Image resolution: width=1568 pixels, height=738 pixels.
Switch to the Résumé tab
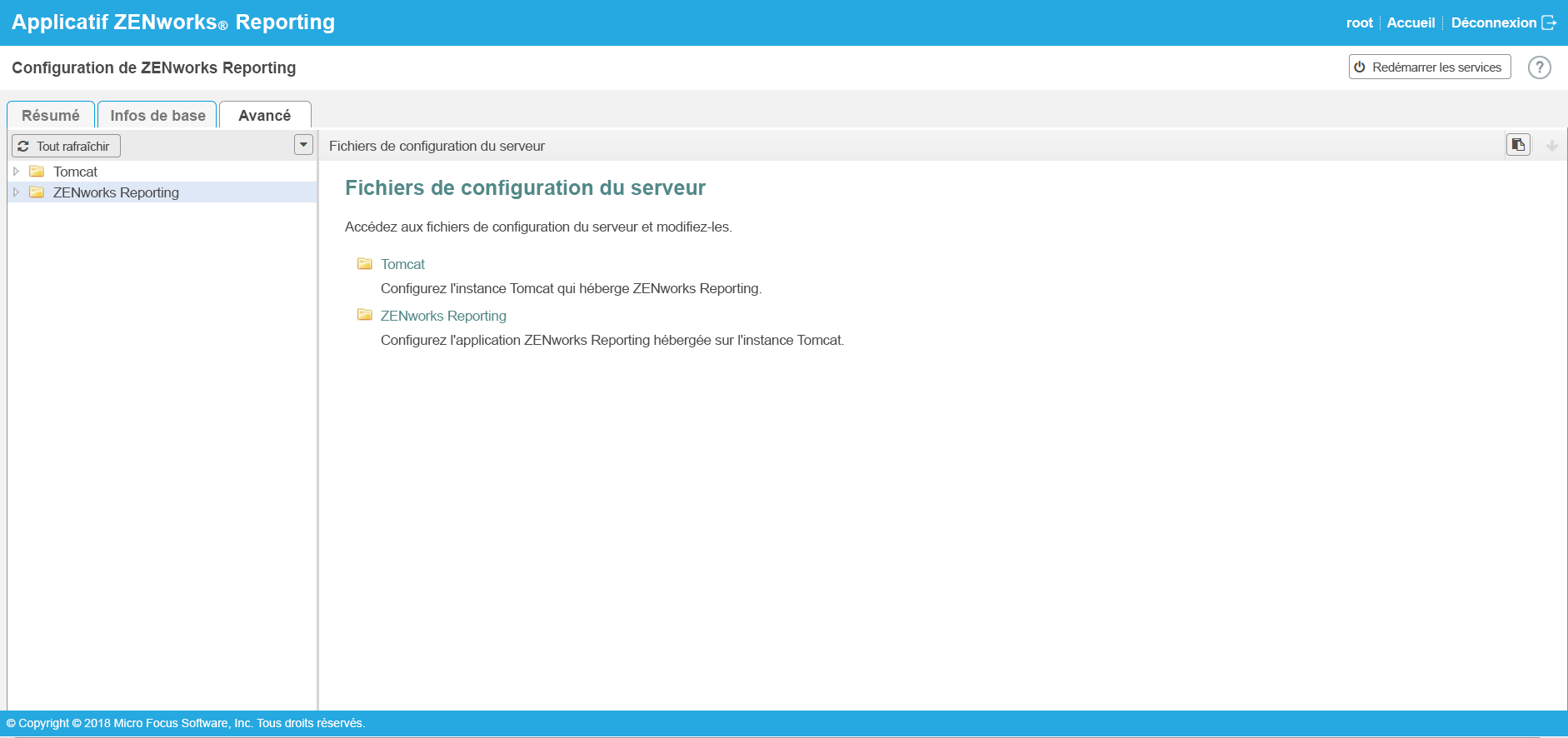[x=51, y=115]
